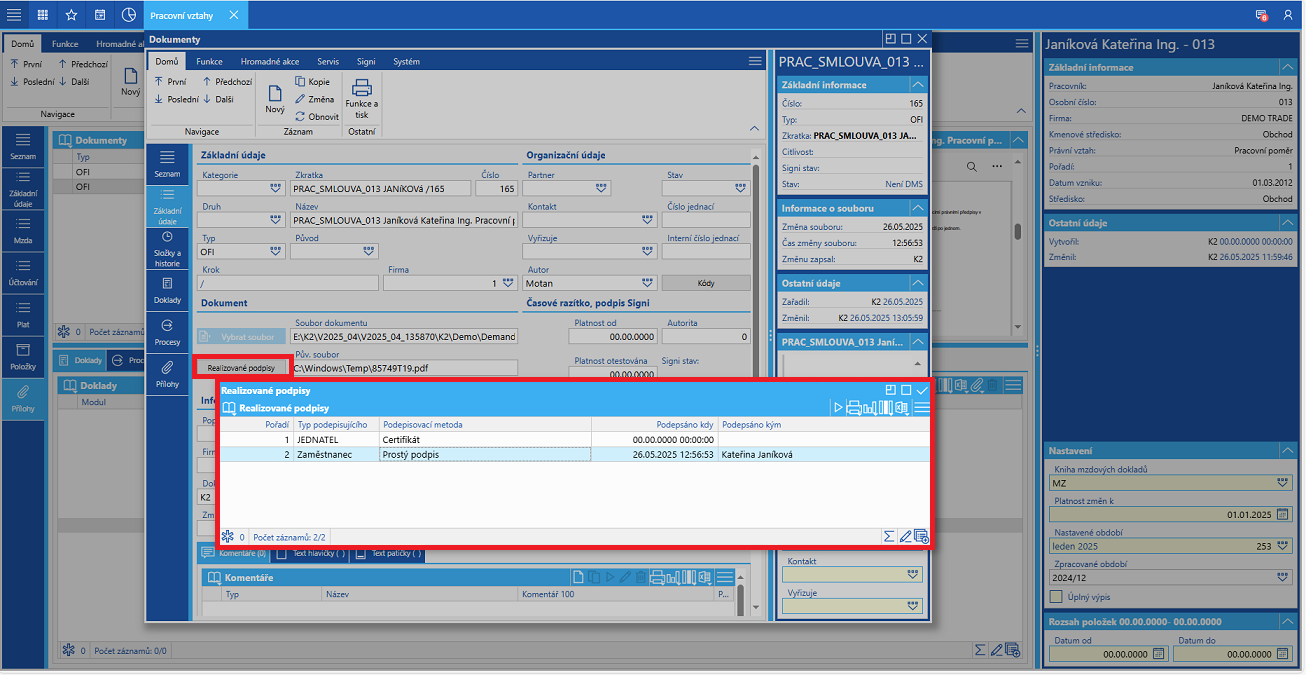Viewport: 1306px width, 675px height.
Task: Open Účtování in main window sidebar
Action: click(23, 274)
